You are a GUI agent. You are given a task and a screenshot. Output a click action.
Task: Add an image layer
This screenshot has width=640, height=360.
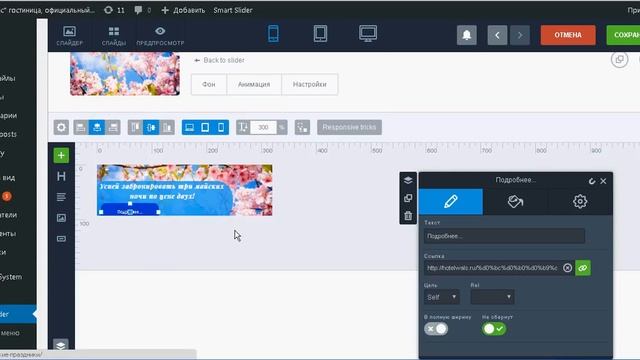61,218
